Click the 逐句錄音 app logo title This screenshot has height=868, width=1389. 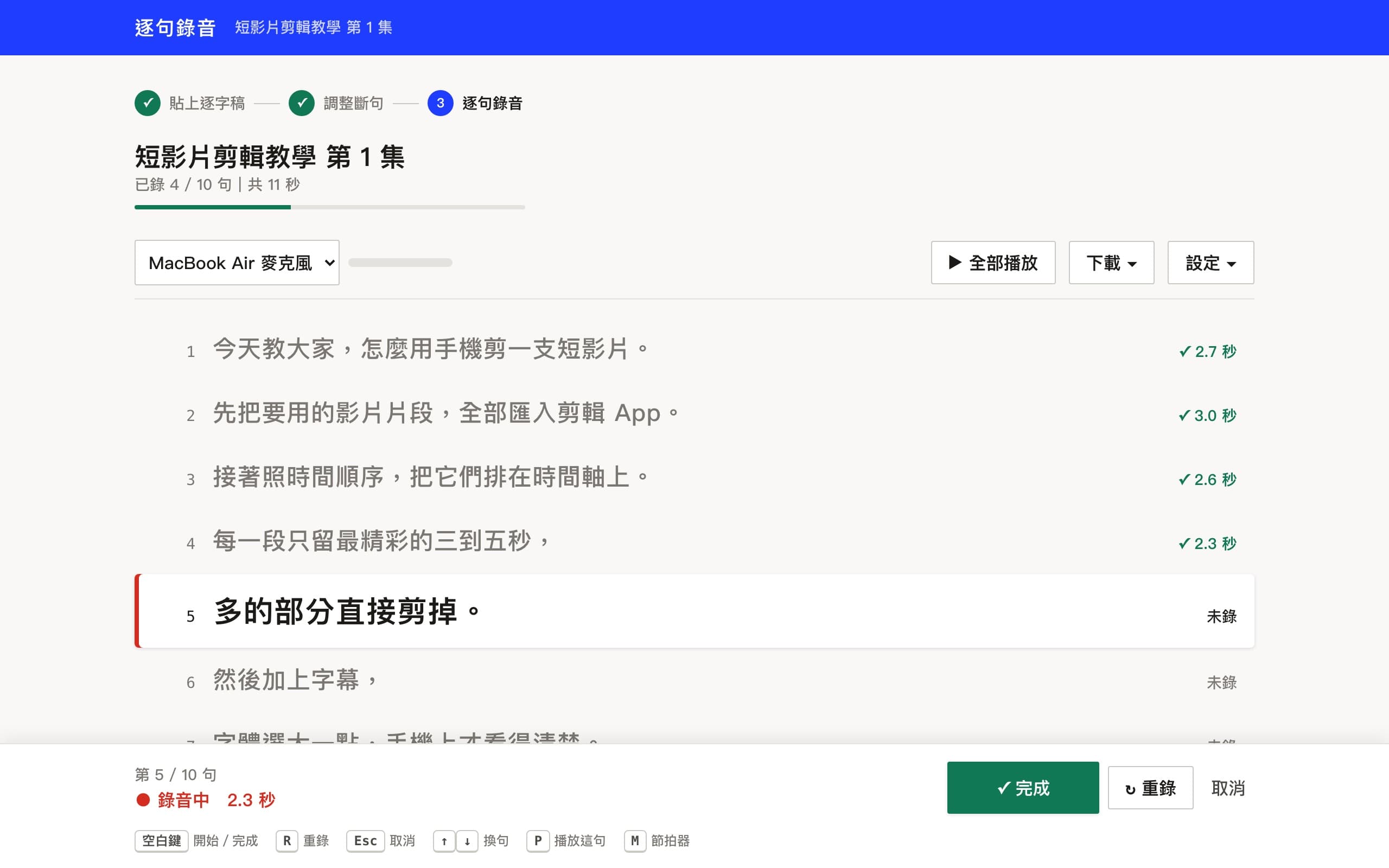point(175,28)
